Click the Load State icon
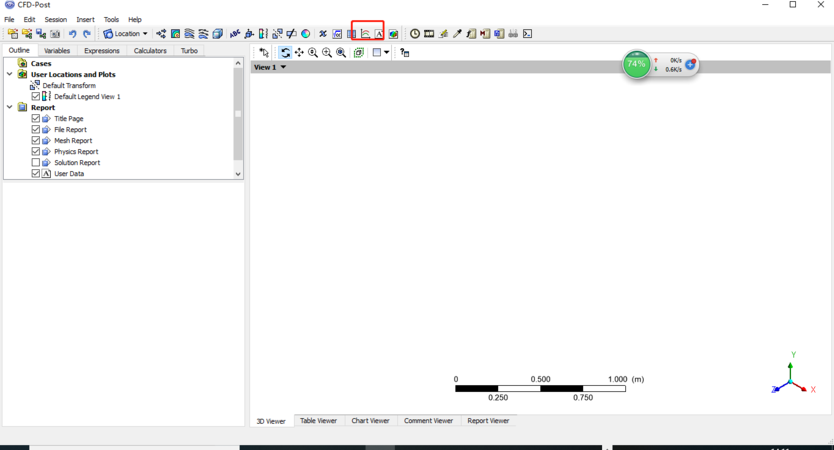Viewport: 834px width, 450px height. pos(27,34)
